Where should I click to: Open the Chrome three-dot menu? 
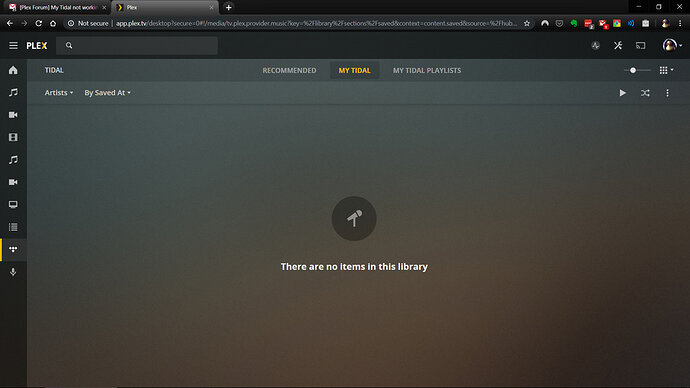point(680,23)
